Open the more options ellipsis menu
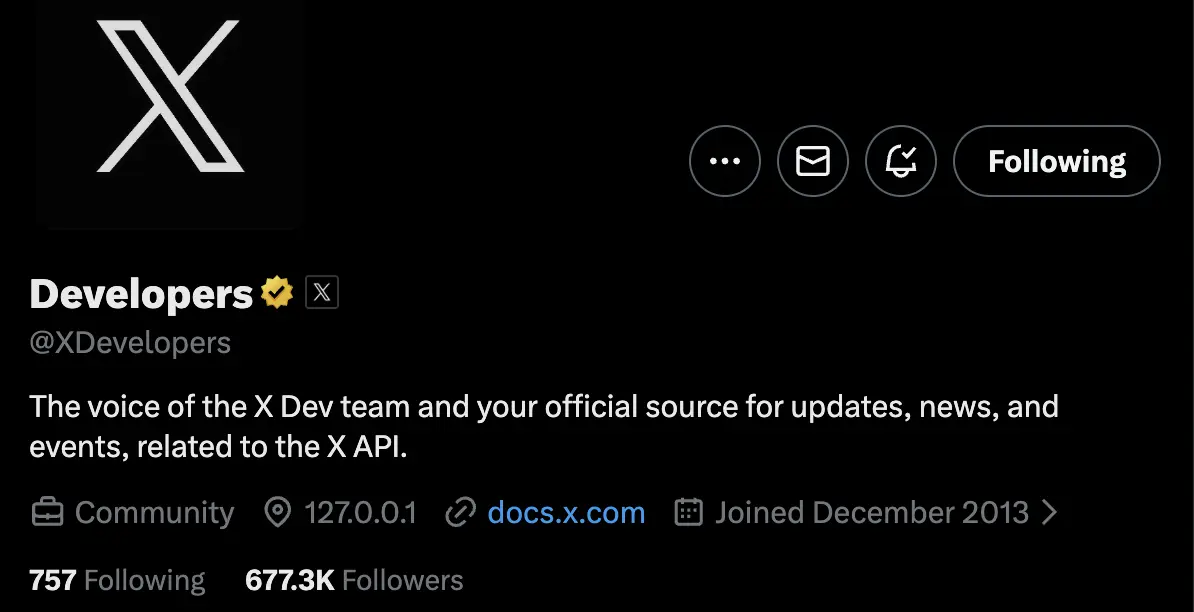Screen dimensions: 1194x612 click(x=725, y=161)
